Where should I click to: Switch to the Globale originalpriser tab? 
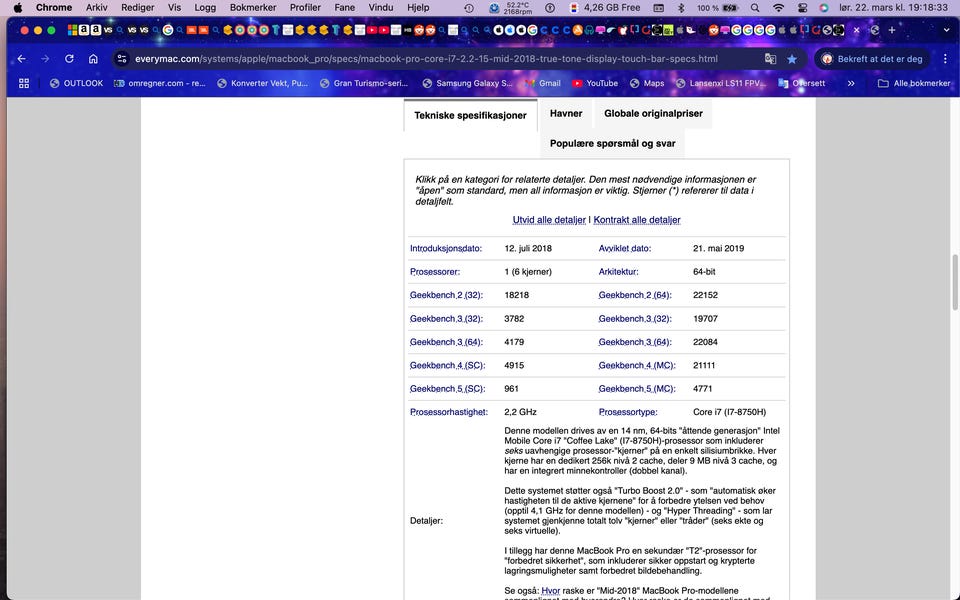pyautogui.click(x=653, y=113)
